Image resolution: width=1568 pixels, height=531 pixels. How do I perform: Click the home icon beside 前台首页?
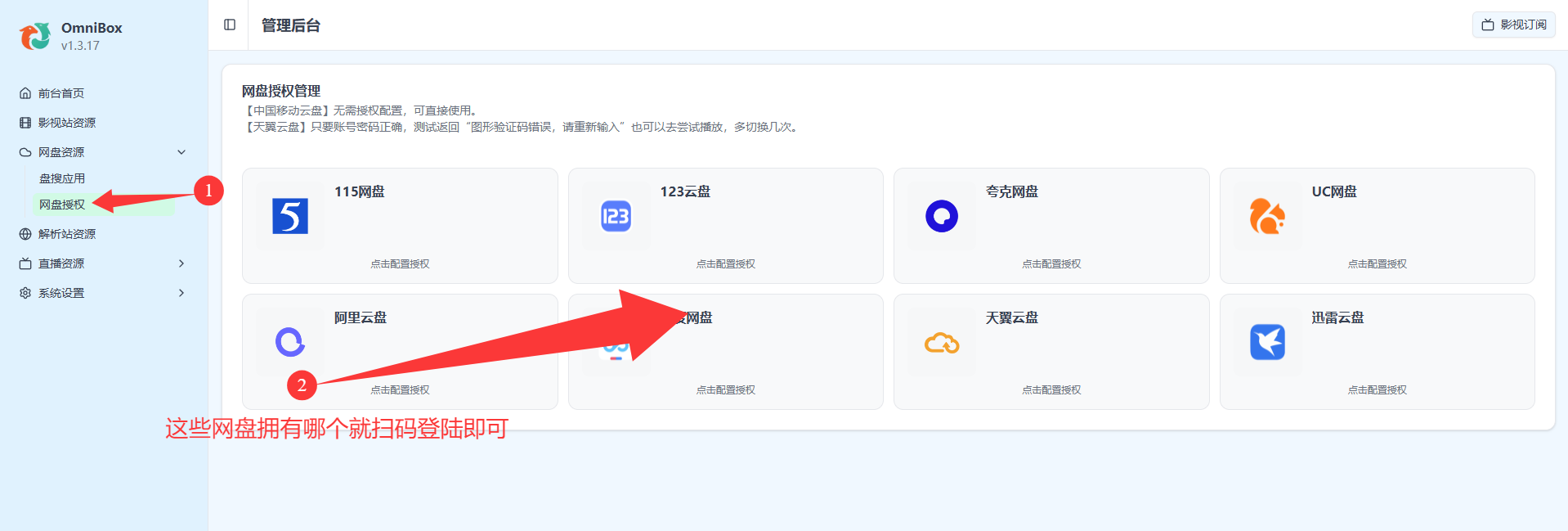pos(25,93)
